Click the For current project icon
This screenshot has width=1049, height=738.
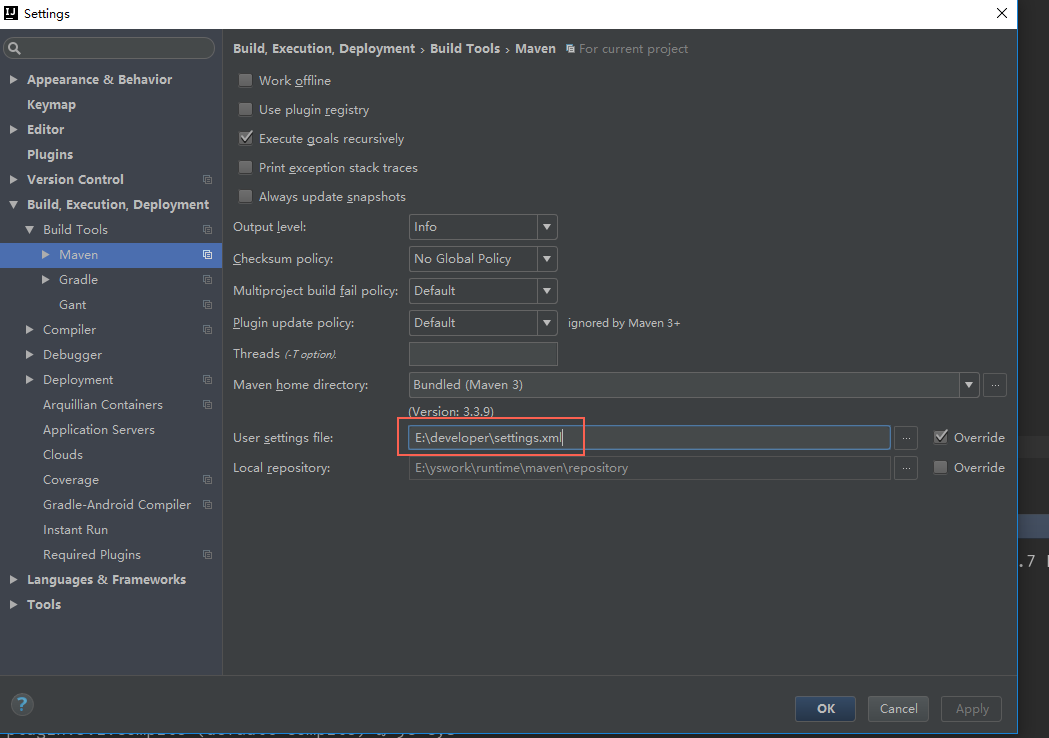[570, 49]
